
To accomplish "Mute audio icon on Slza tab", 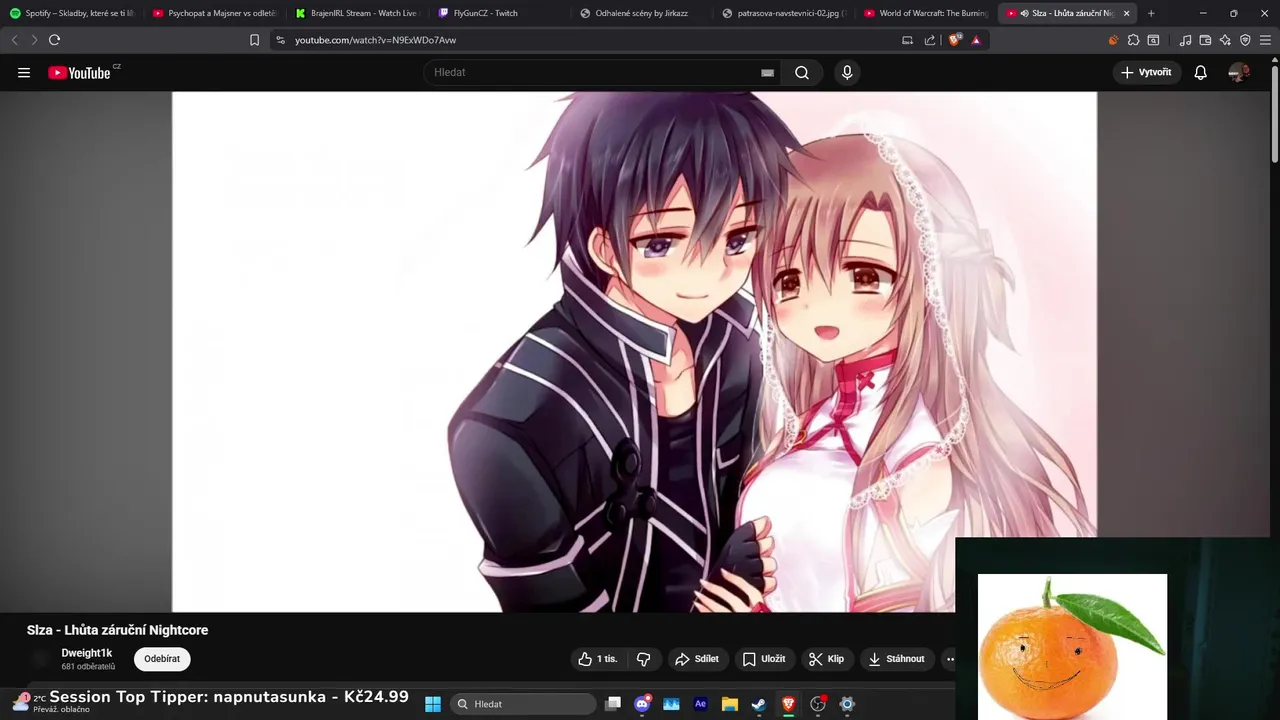I will coord(1025,13).
